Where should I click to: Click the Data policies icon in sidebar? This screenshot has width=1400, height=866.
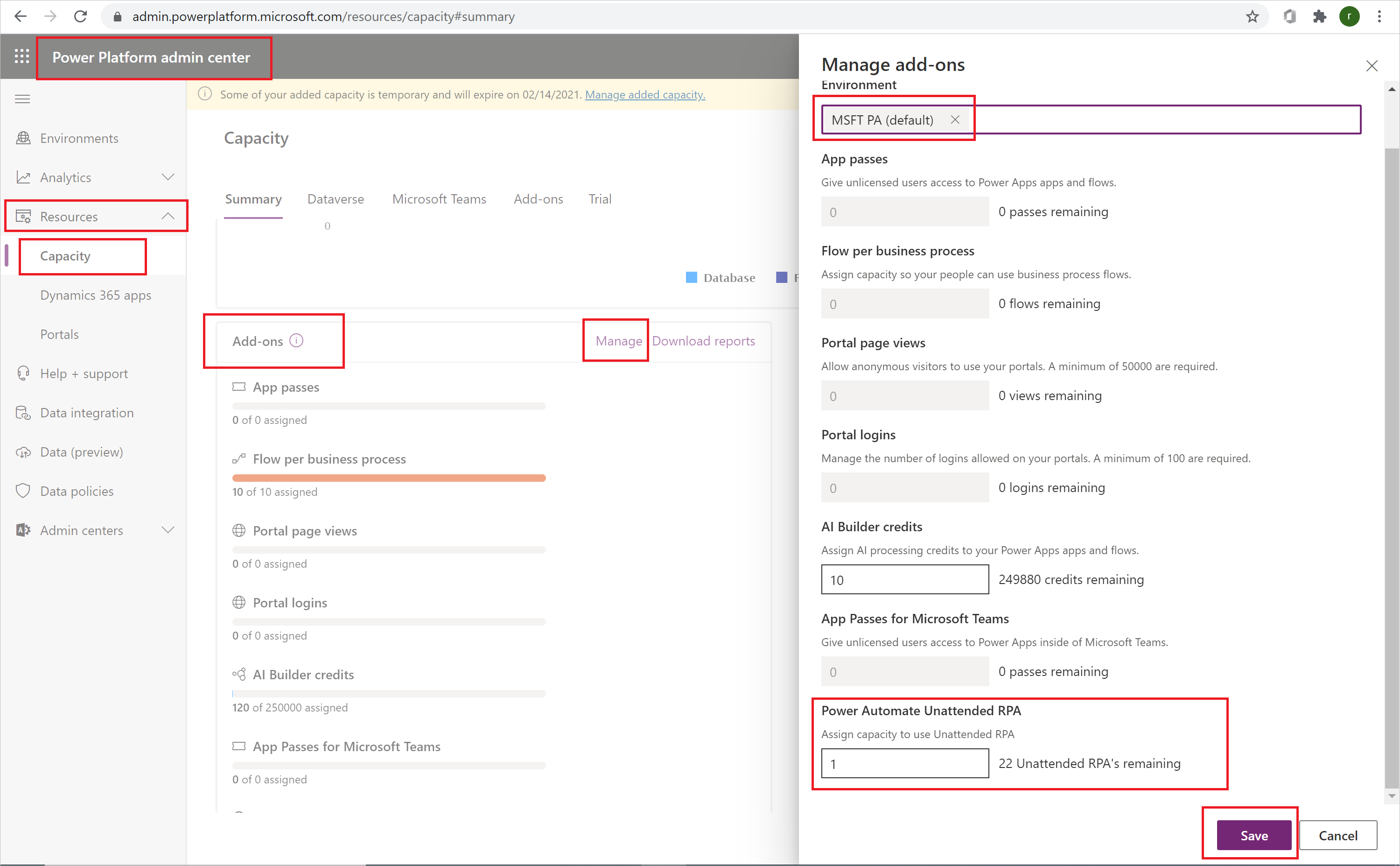(22, 491)
